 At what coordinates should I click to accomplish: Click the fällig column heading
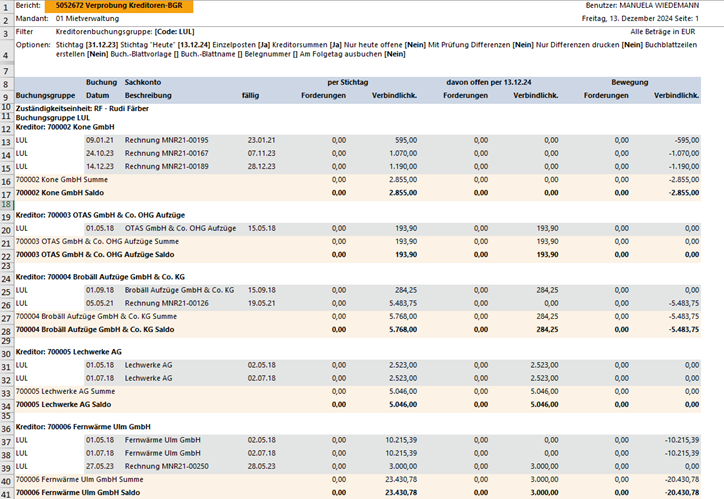(x=250, y=96)
